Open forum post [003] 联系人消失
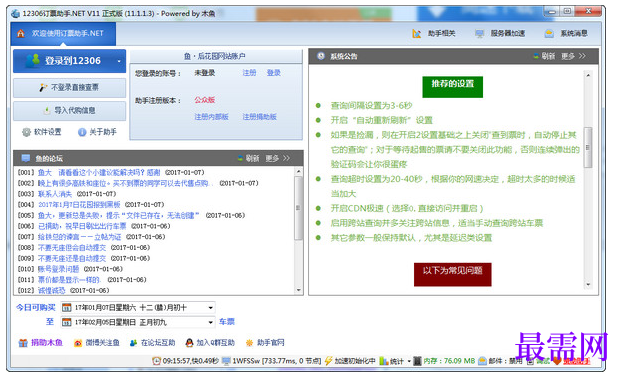627x378 pixels. (55, 194)
